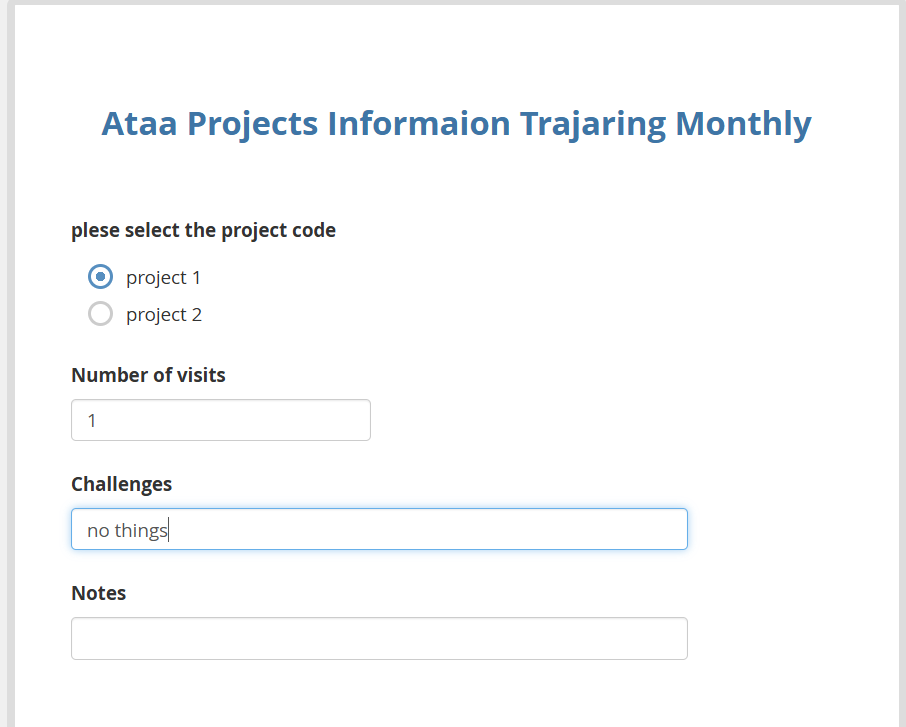
Task: Click the "project 1" option label
Action: tap(163, 277)
